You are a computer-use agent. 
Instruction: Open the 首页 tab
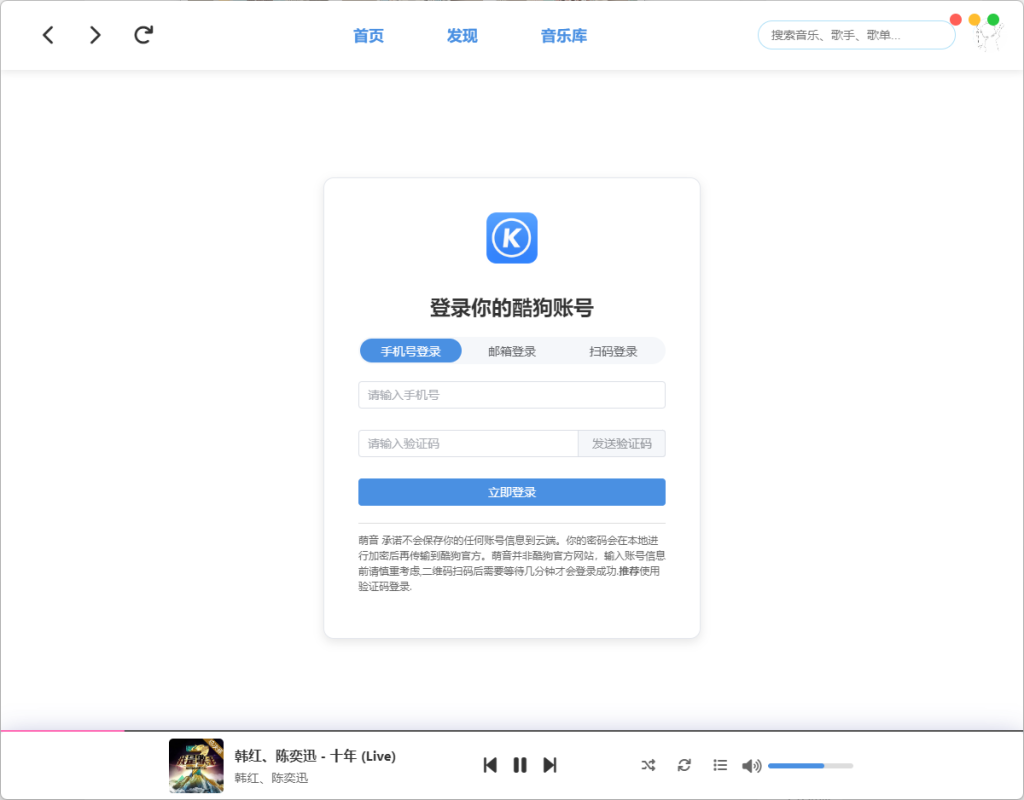pyautogui.click(x=368, y=36)
